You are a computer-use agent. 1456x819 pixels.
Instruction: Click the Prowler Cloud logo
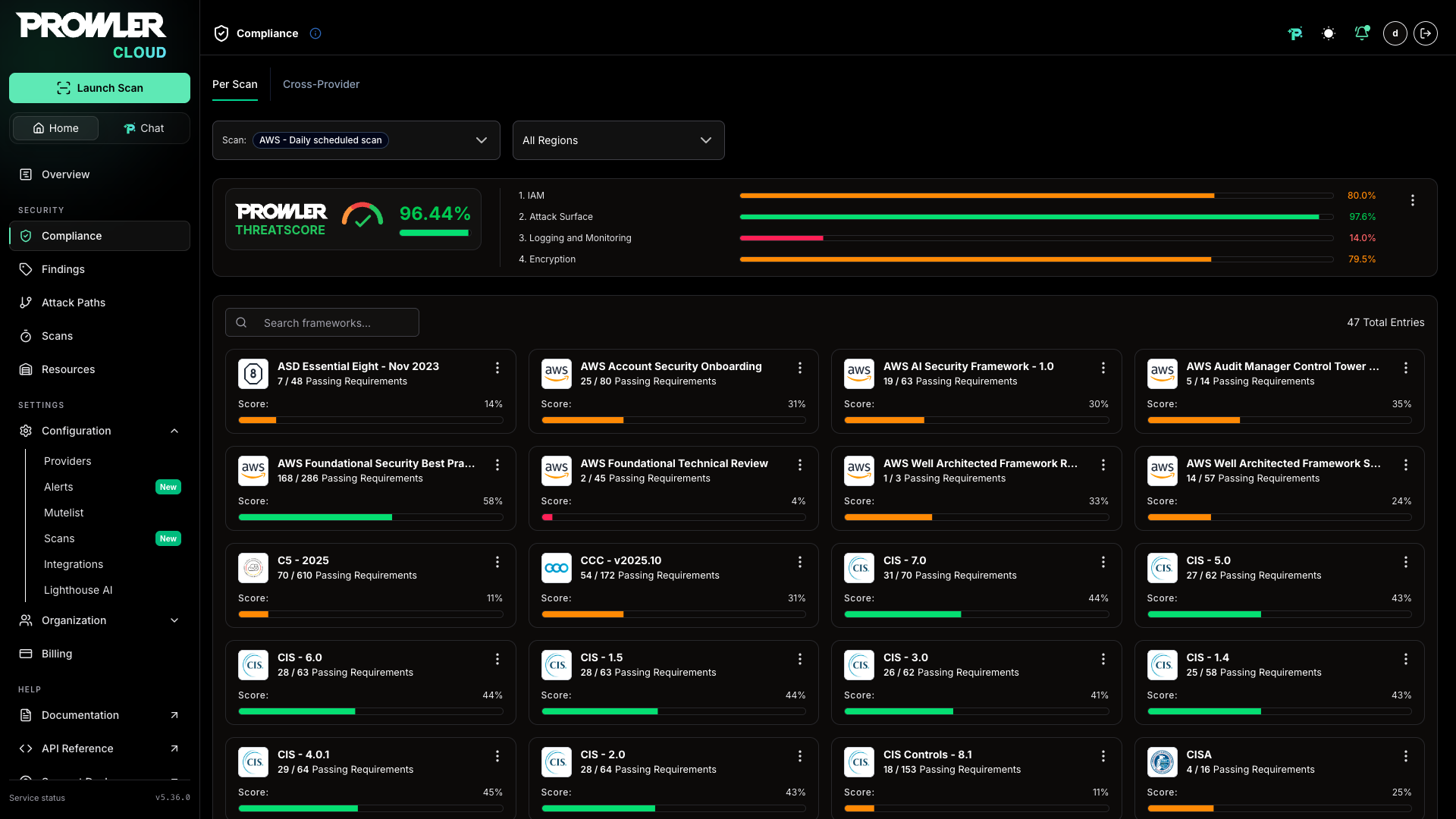(92, 36)
